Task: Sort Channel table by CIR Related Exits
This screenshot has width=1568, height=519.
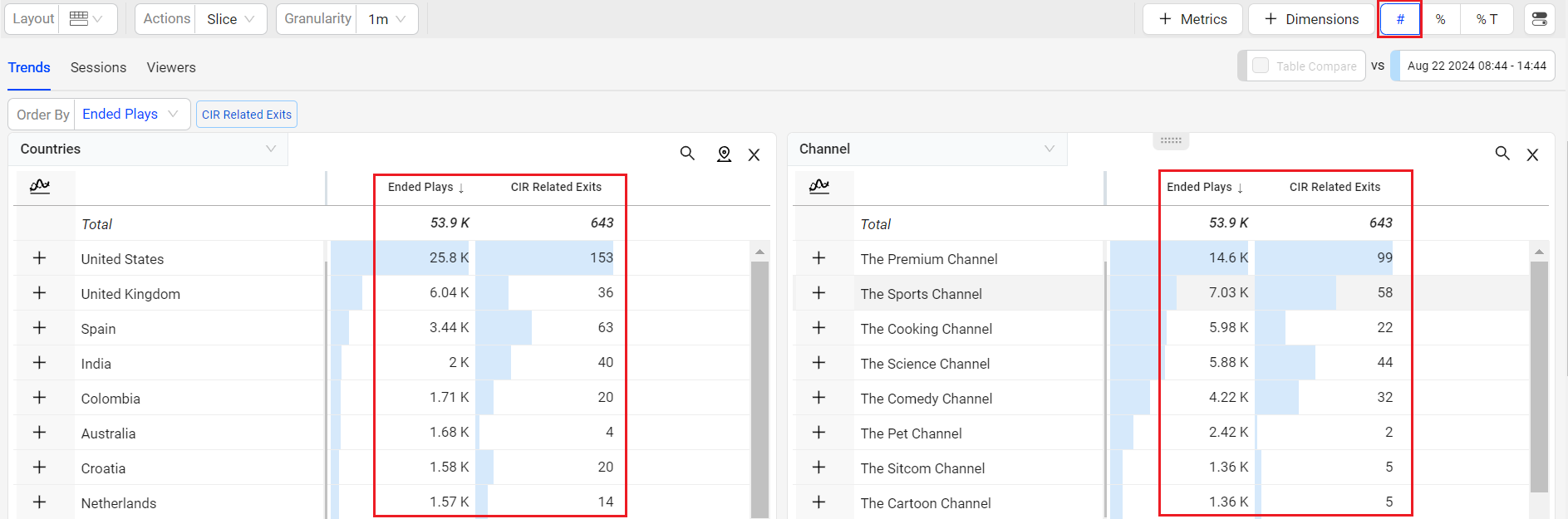Action: [x=1335, y=187]
